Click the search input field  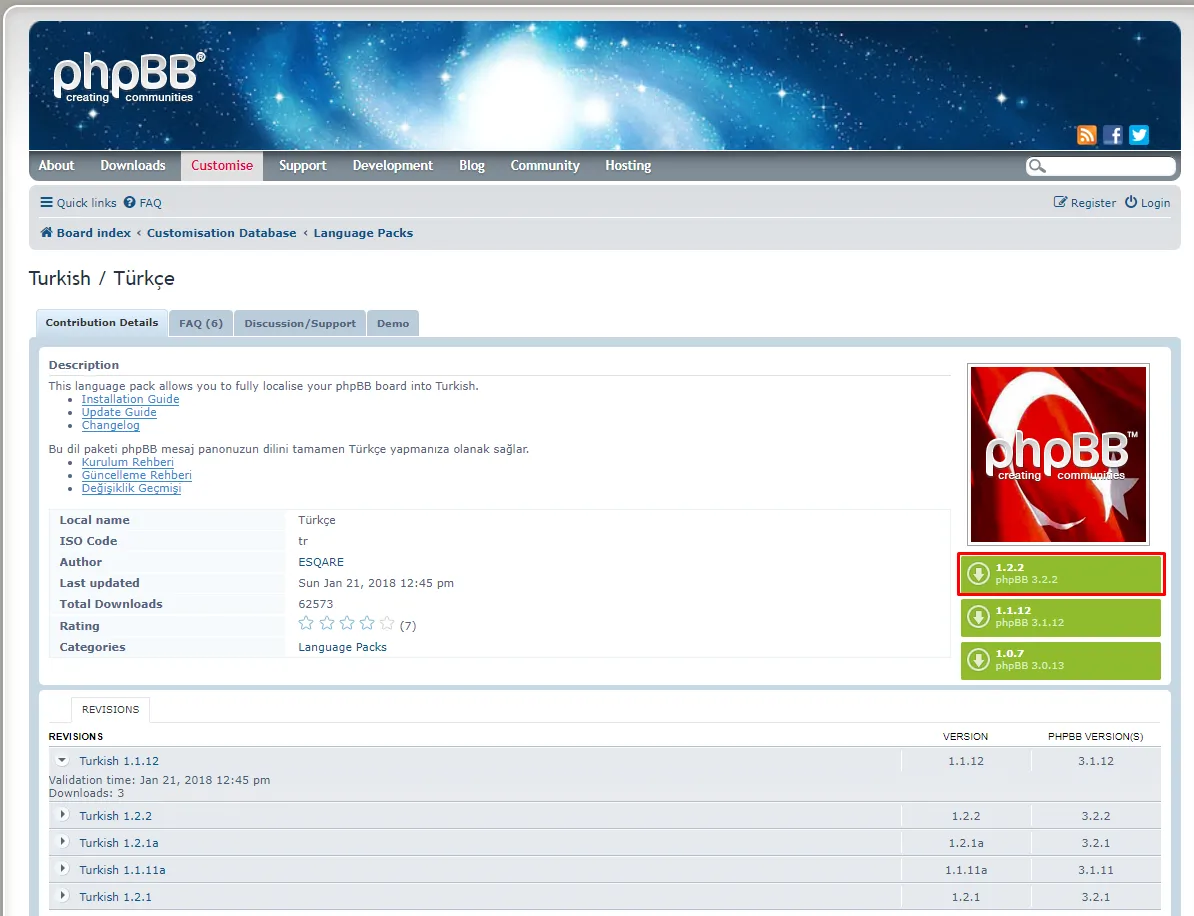pyautogui.click(x=1109, y=165)
